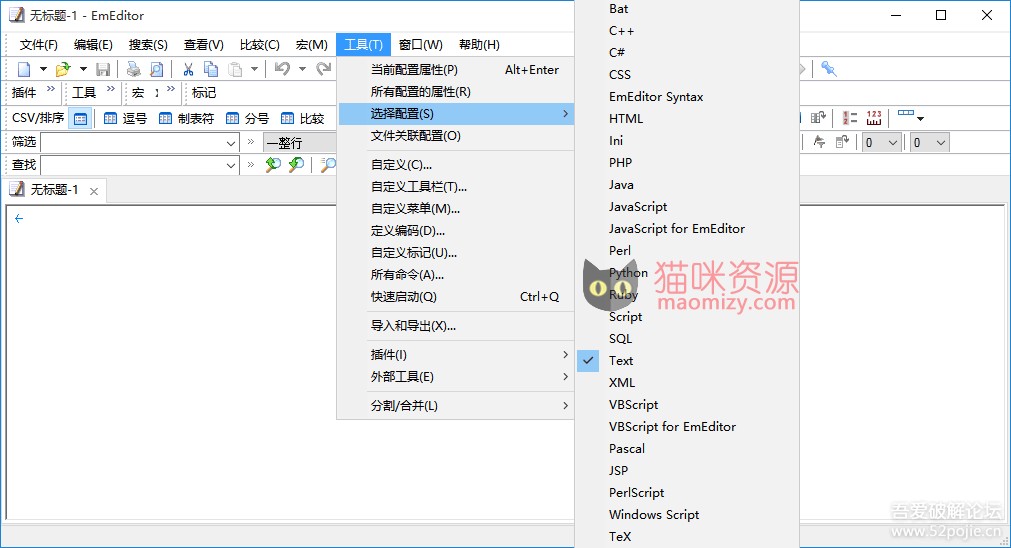Viewport: 1011px width, 548px height.
Task: Choose 文件关联配置(O) menu entry
Action: [456, 135]
